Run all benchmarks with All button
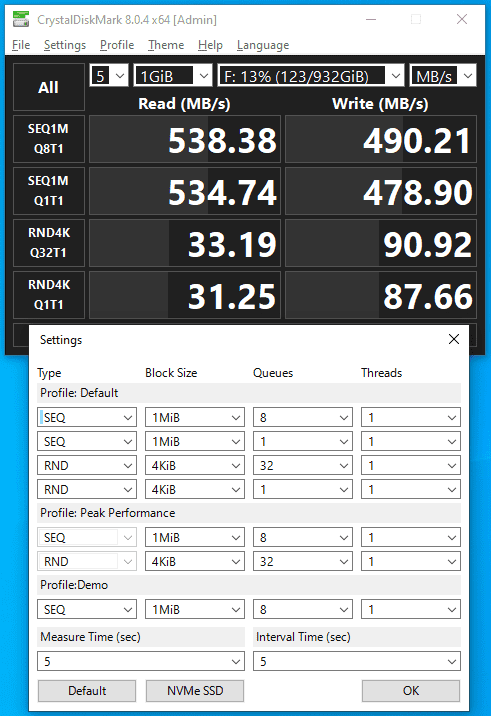 coord(49,87)
